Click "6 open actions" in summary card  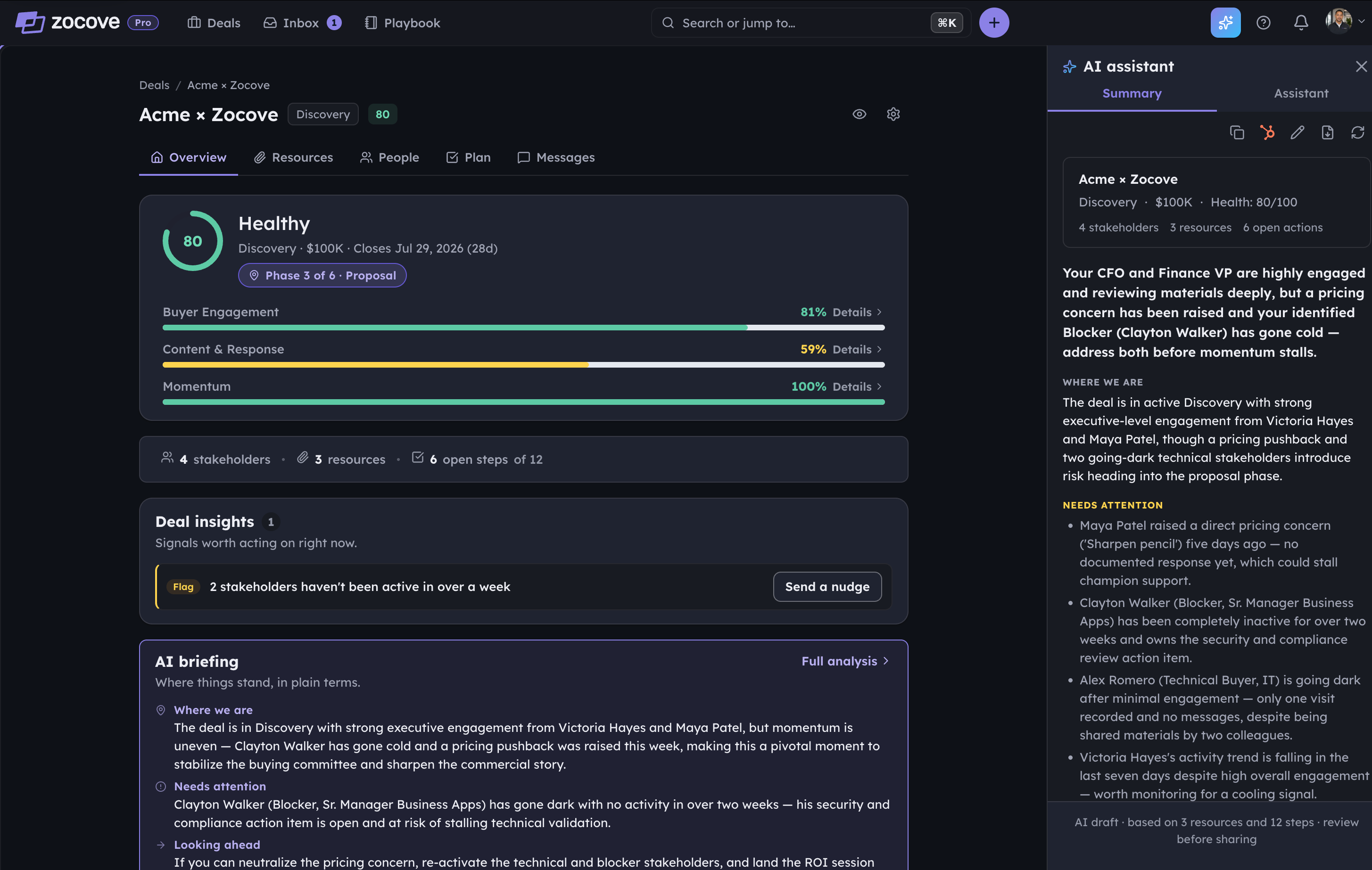pos(1282,228)
